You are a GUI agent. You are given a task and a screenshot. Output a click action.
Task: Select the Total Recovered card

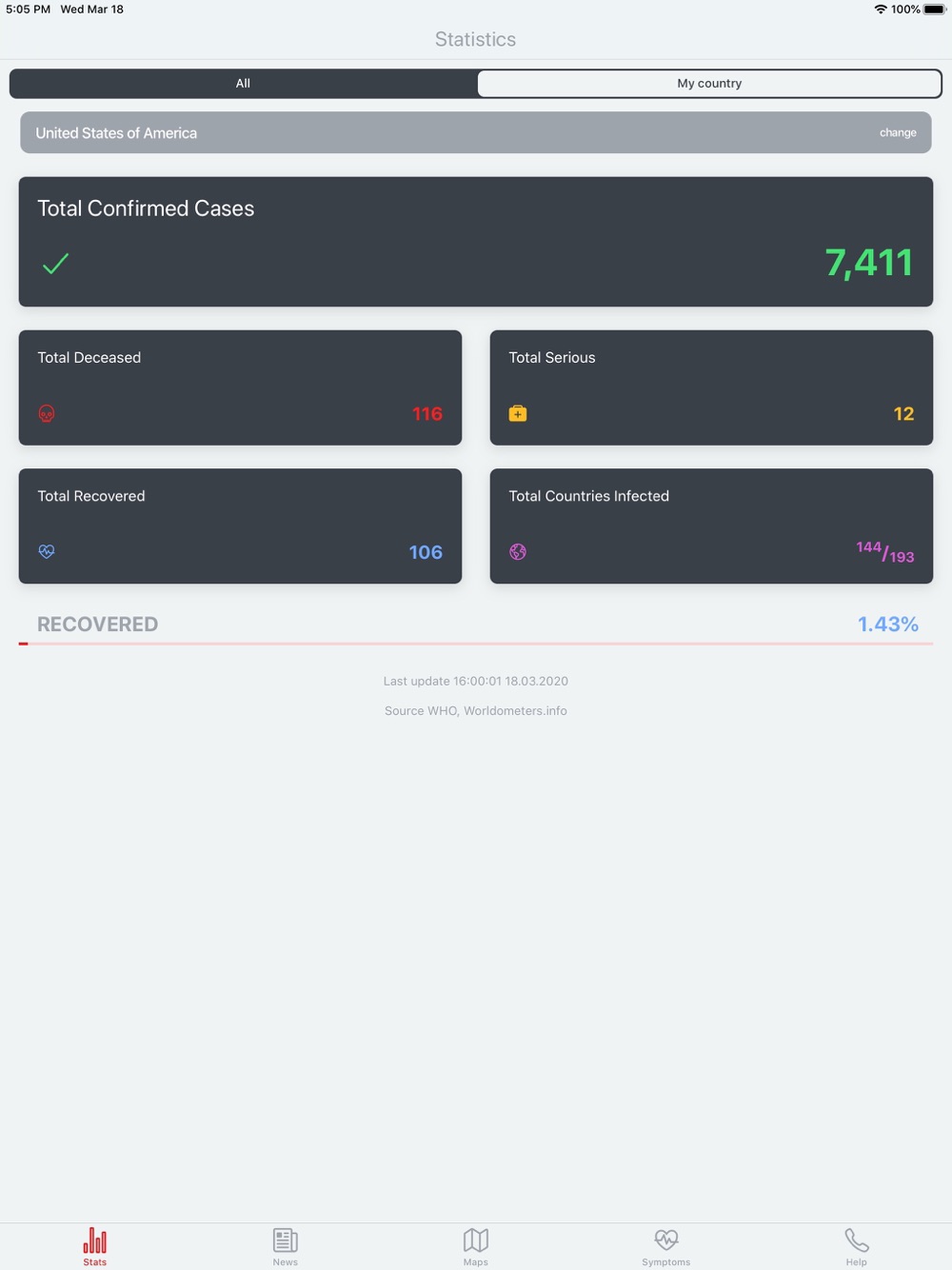(x=240, y=526)
